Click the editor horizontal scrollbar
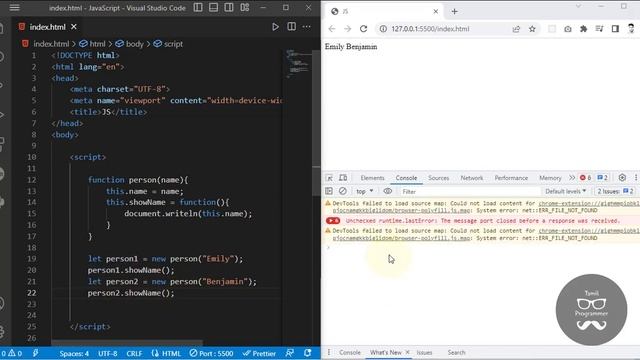This screenshot has height=360, width=640. pyautogui.click(x=127, y=343)
